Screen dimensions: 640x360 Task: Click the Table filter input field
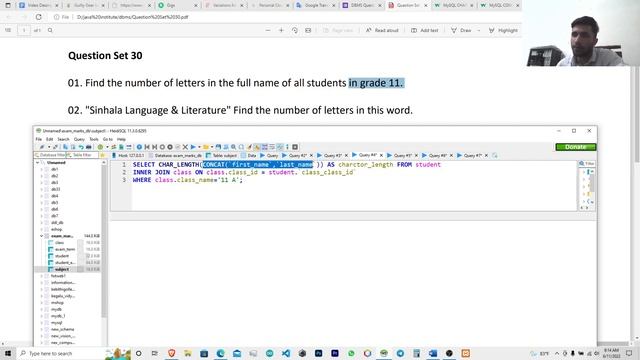pos(82,155)
